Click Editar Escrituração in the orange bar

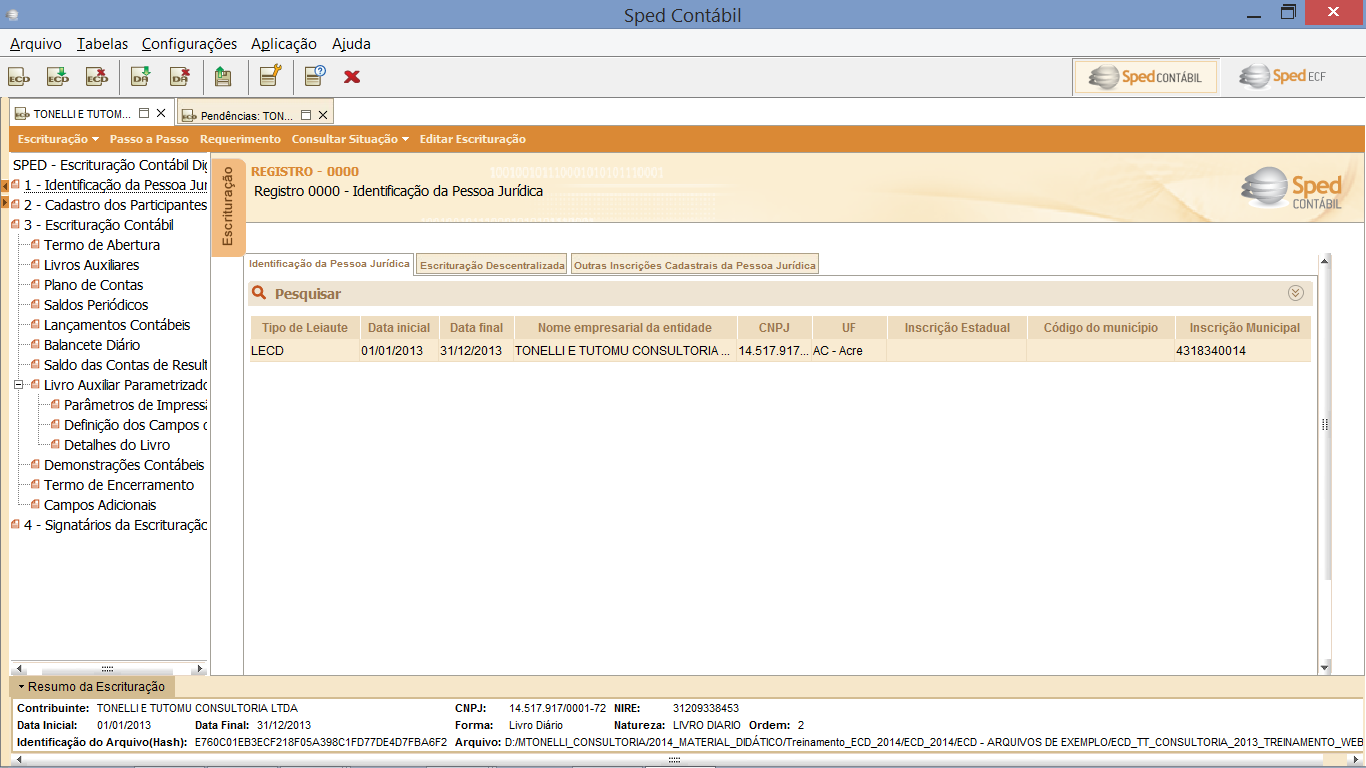click(x=472, y=139)
